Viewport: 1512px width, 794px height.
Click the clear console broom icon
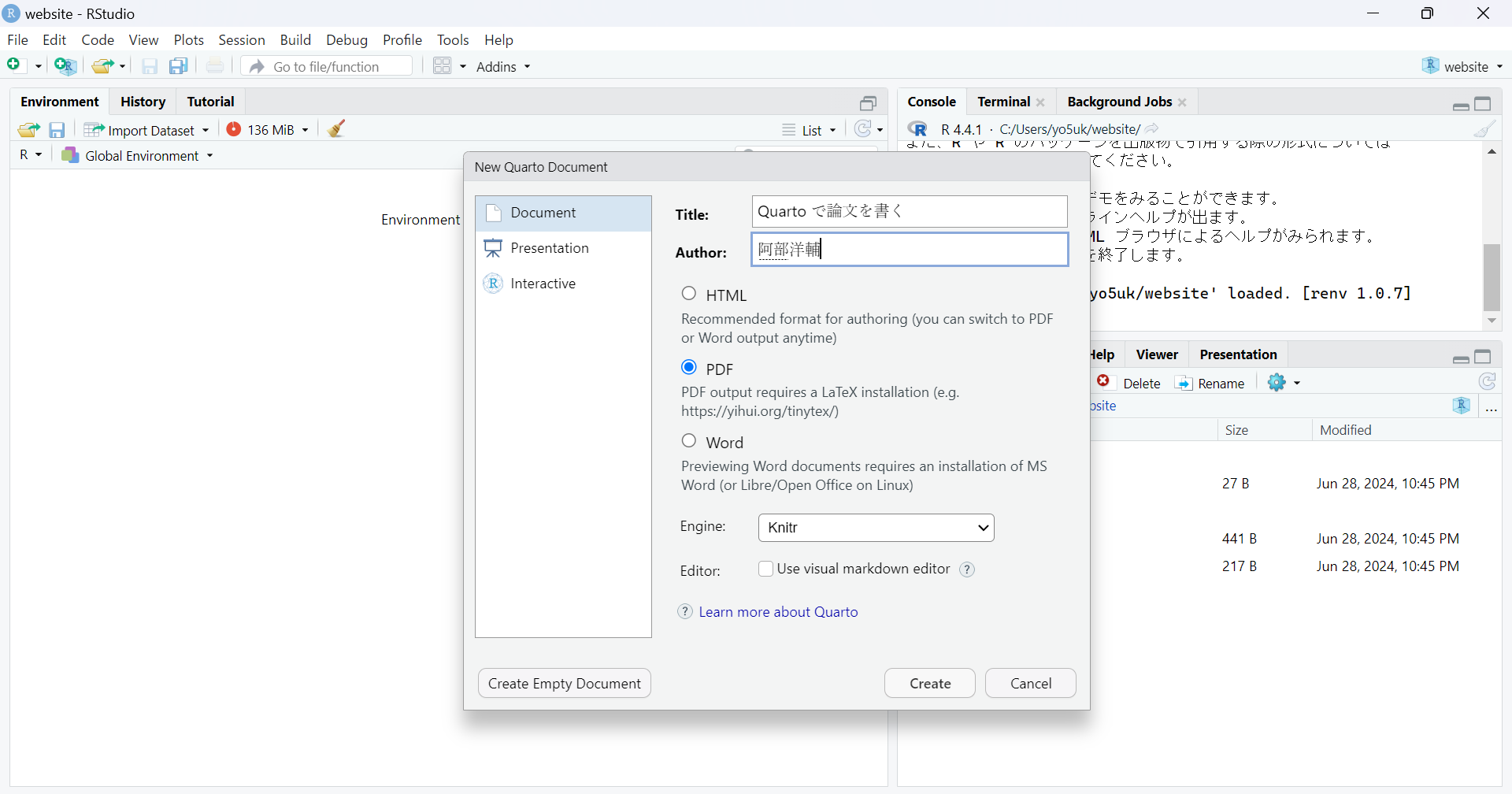(x=1484, y=129)
